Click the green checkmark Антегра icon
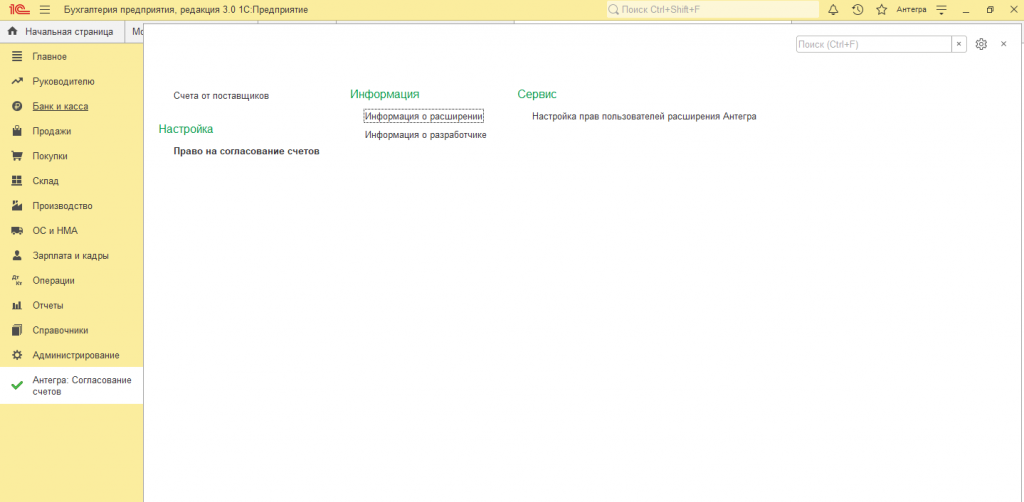This screenshot has width=1024, height=502. click(16, 386)
